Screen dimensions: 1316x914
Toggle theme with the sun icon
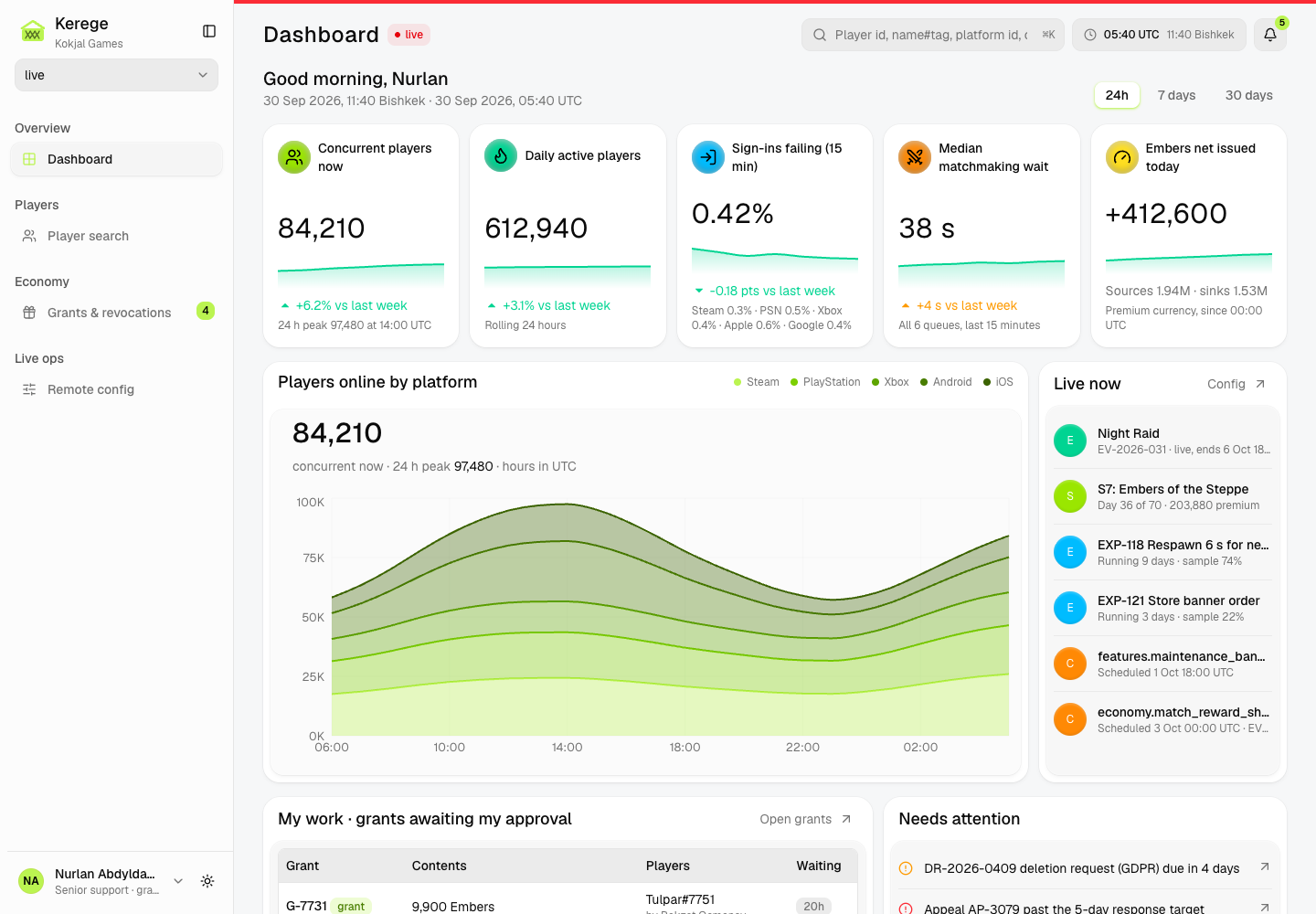coord(207,881)
